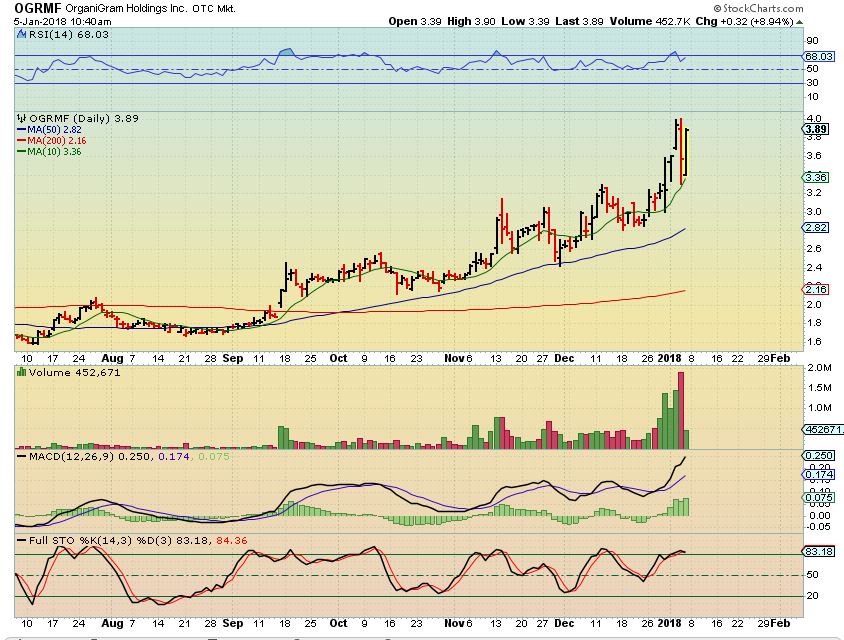Click the up arrow after Chg +8.94%
This screenshot has width=844, height=640.
[800, 22]
